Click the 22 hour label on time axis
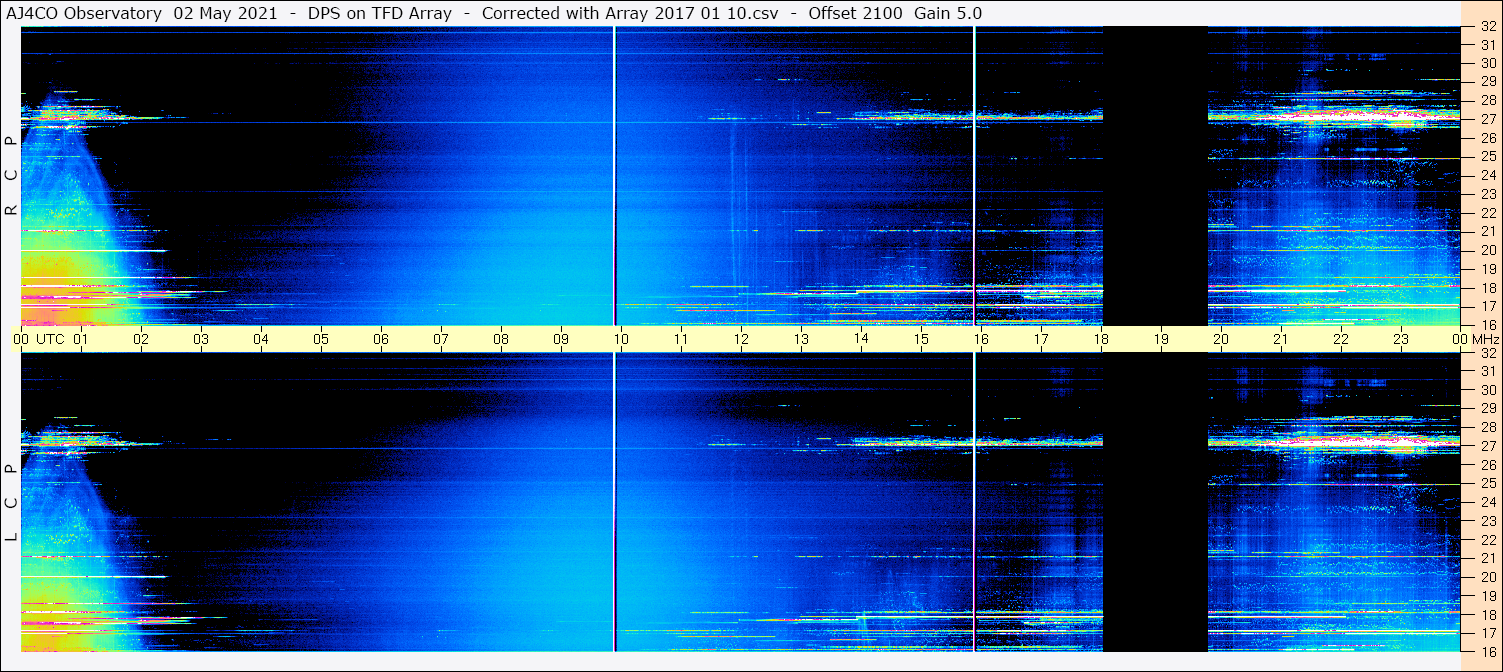Image resolution: width=1503 pixels, height=672 pixels. [1341, 339]
